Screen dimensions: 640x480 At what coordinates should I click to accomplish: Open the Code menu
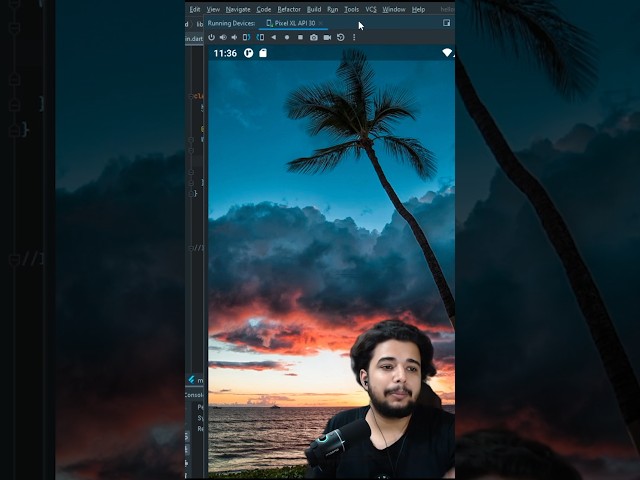click(264, 9)
